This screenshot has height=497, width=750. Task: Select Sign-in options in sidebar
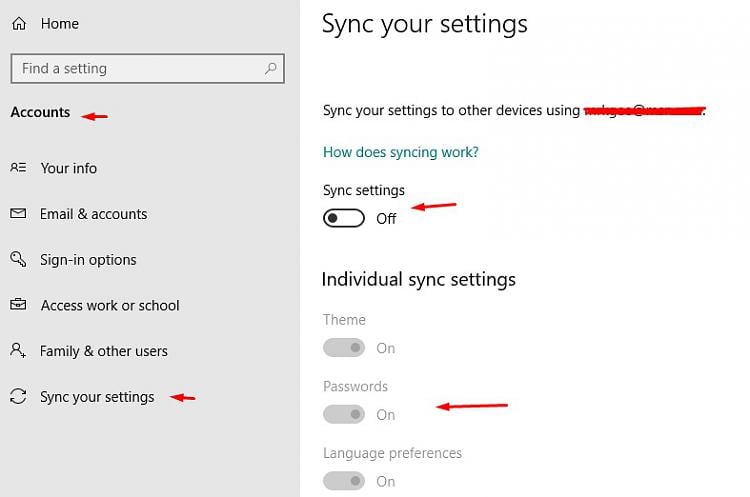(88, 260)
